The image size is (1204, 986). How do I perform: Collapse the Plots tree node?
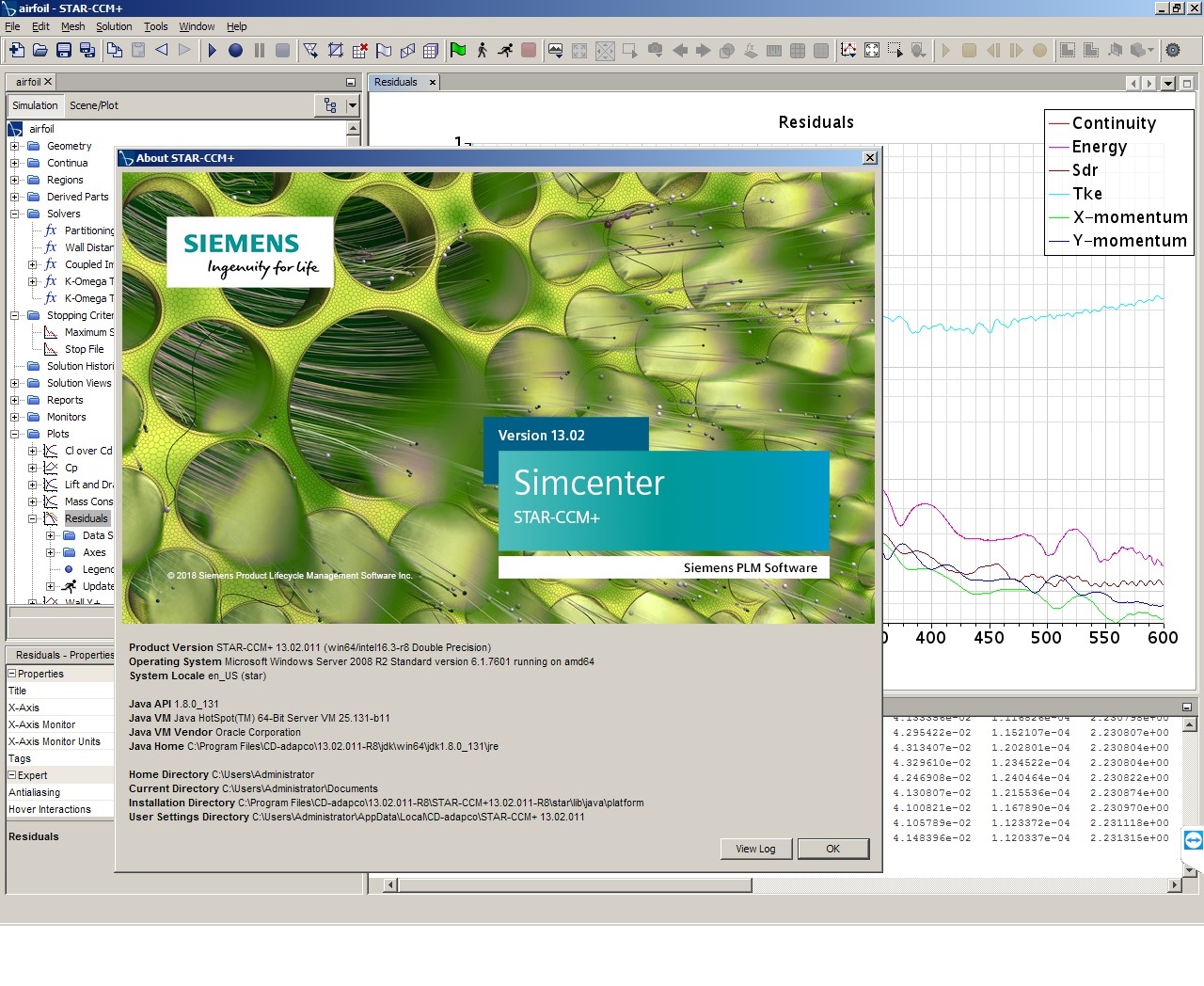pyautogui.click(x=14, y=434)
